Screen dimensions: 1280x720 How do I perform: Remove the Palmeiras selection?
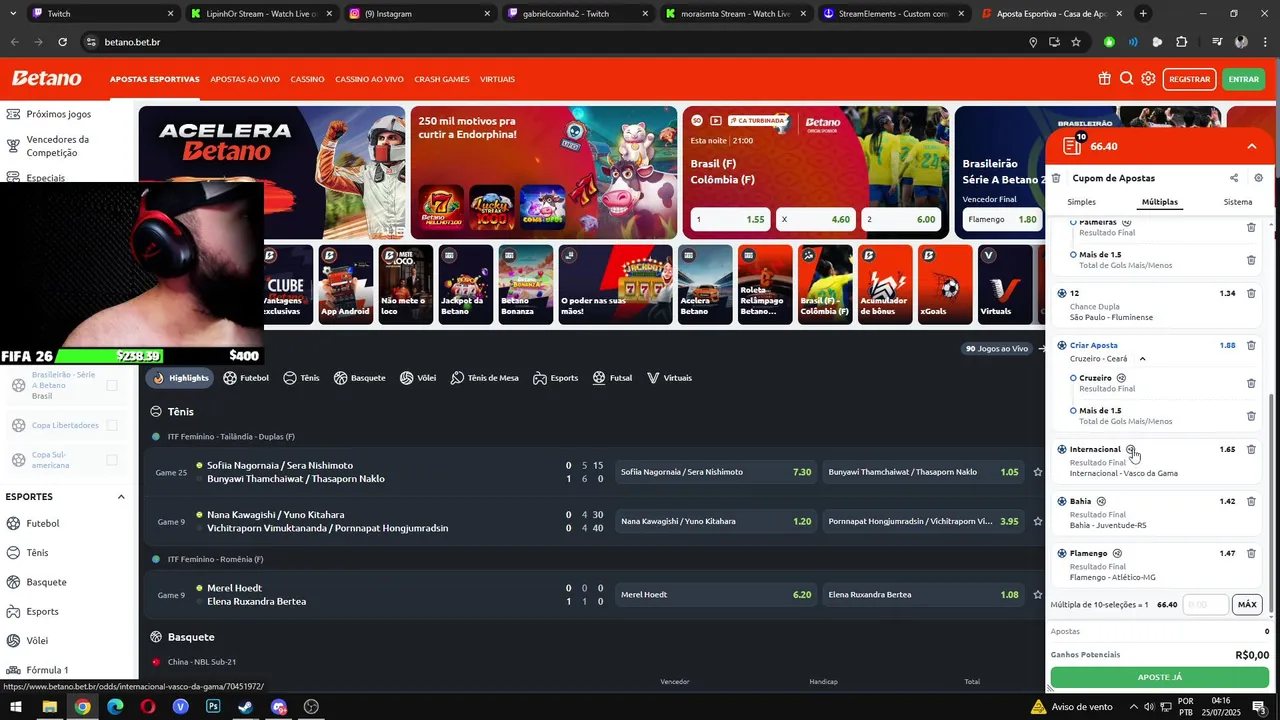[x=1251, y=228]
